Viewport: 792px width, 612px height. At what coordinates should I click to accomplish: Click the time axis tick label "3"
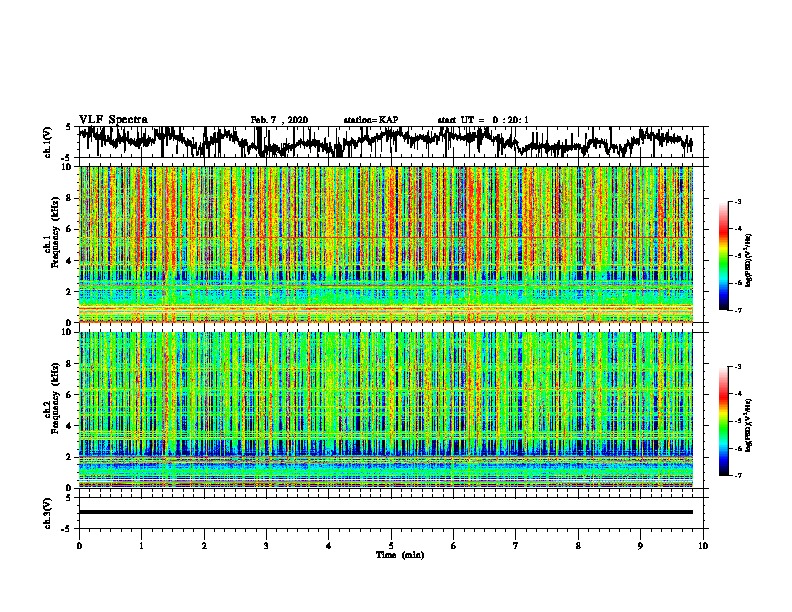[266, 545]
